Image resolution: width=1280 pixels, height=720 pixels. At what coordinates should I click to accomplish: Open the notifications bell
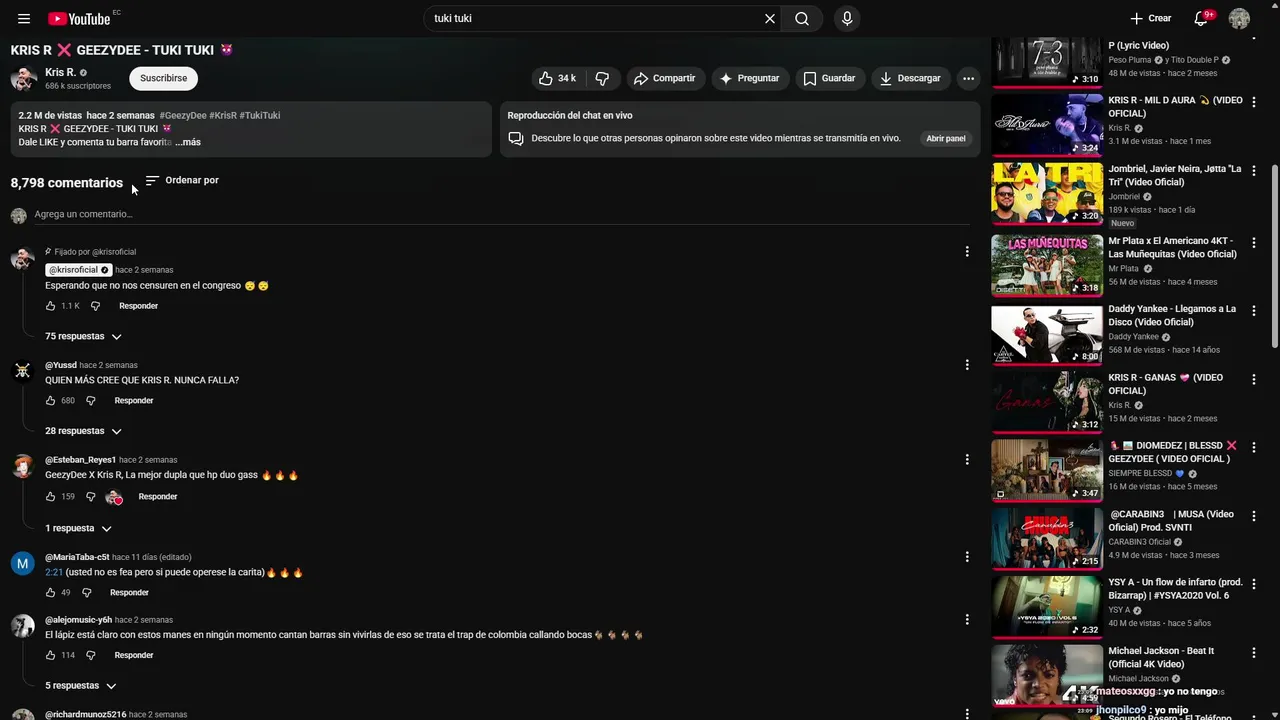click(1202, 19)
